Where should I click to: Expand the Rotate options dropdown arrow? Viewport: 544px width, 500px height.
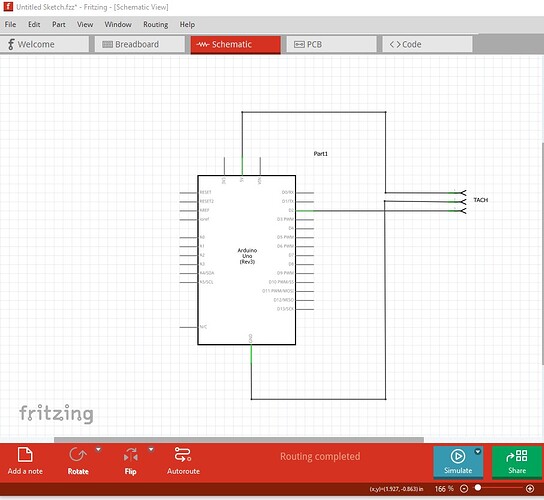[99, 450]
